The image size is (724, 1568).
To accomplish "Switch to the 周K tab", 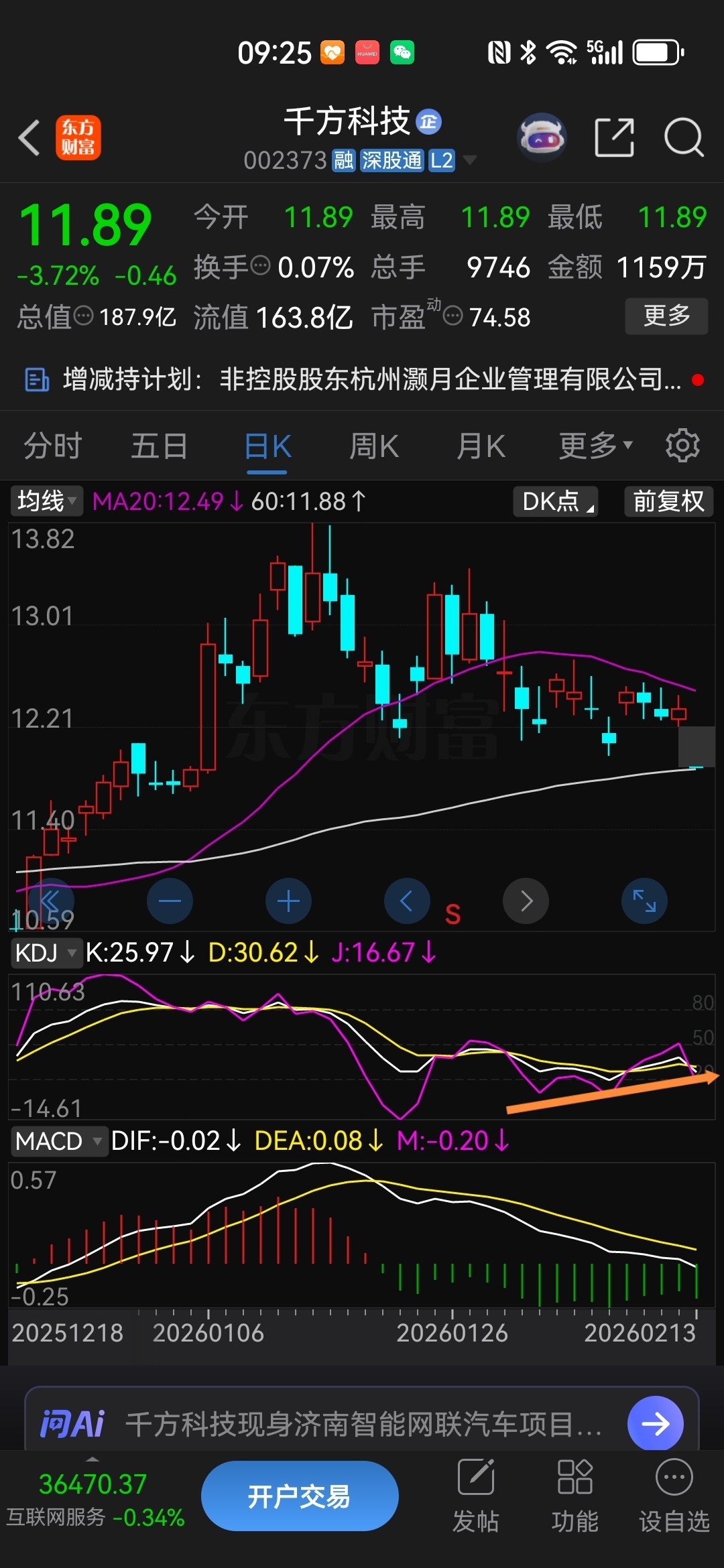I will 374,446.
